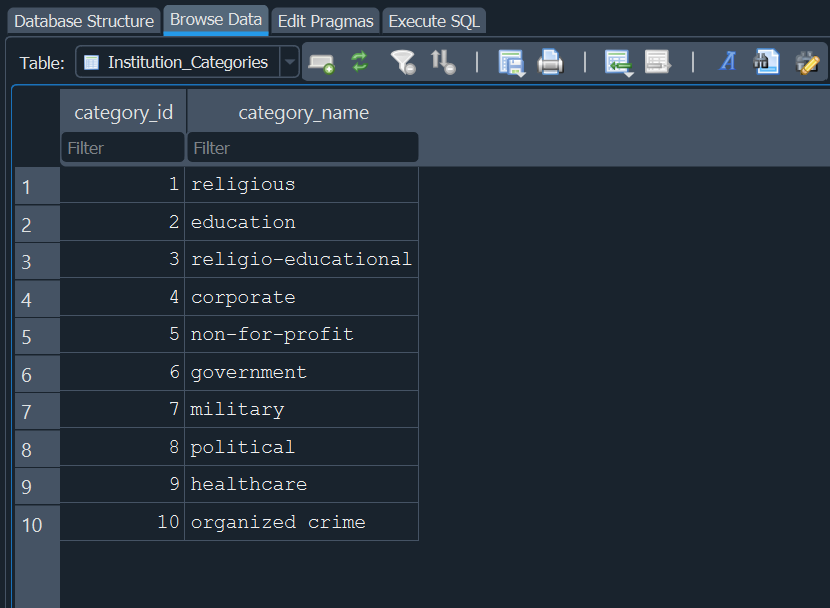Screen dimensions: 830x608
Task: Focus the category_id Filter field
Action: tap(123, 148)
